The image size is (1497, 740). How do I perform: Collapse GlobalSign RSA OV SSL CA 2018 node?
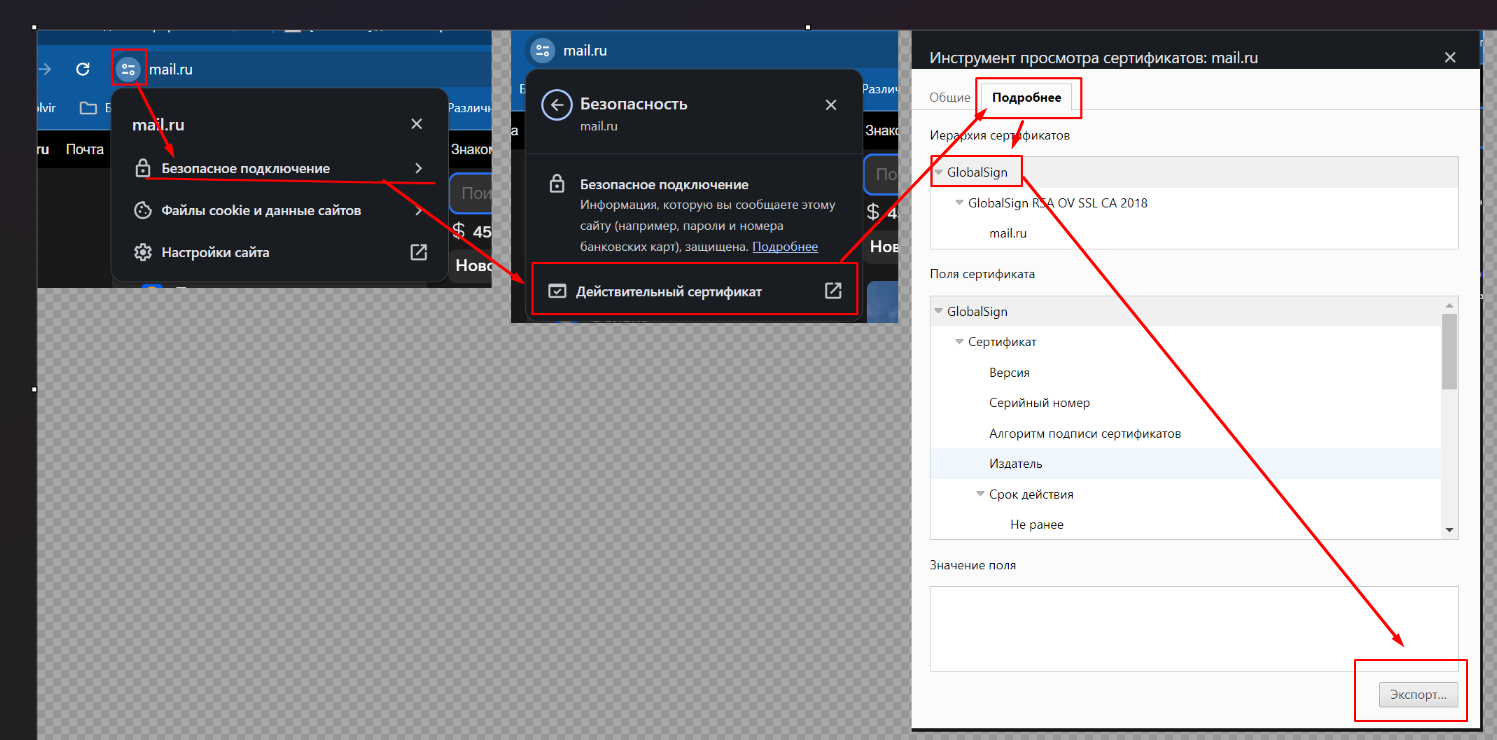click(x=959, y=203)
